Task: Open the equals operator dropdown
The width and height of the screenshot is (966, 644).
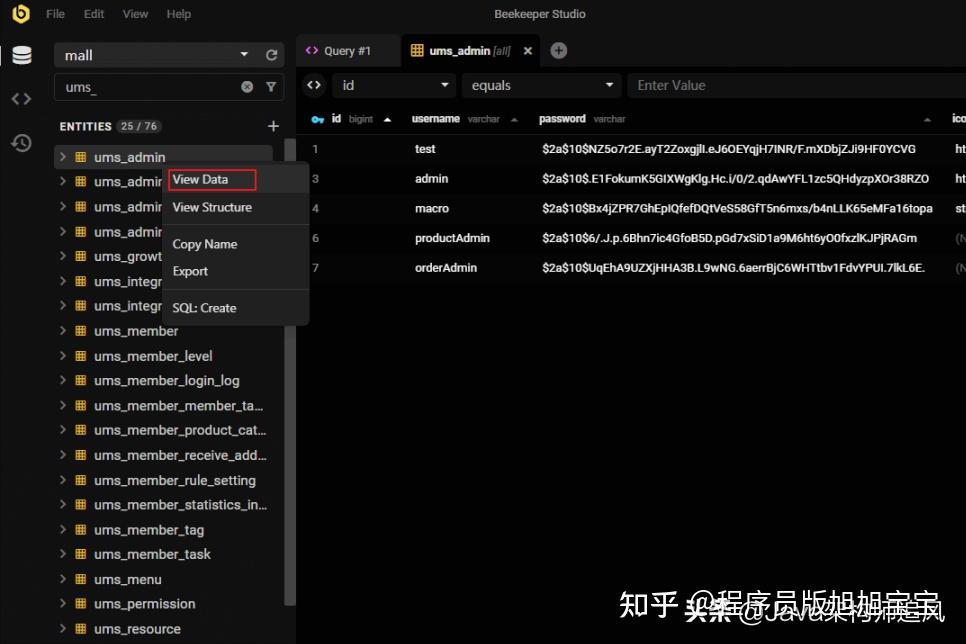Action: 541,85
